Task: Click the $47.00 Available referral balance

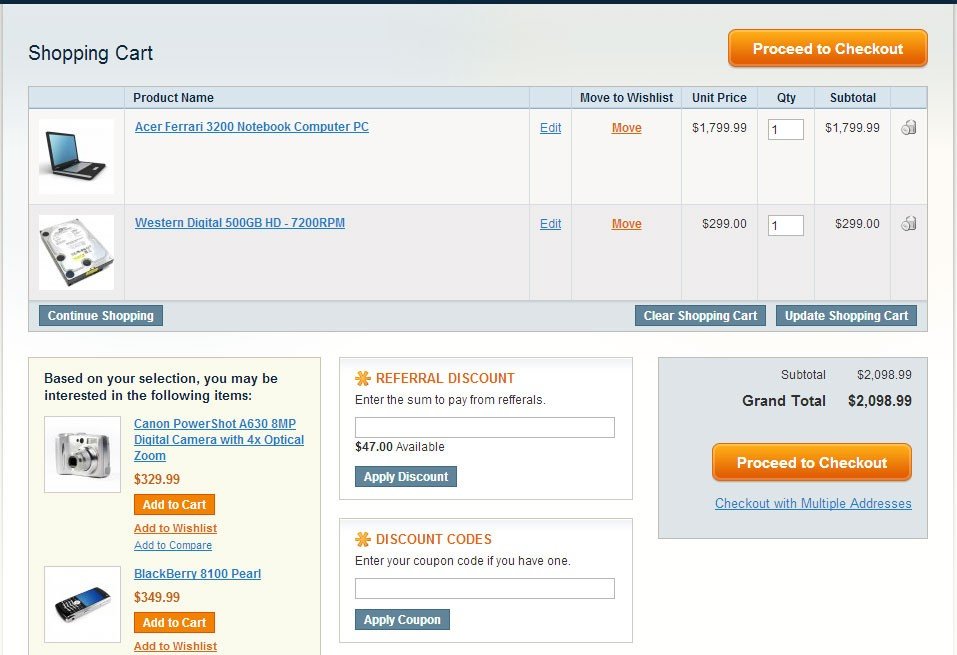Action: pos(400,446)
